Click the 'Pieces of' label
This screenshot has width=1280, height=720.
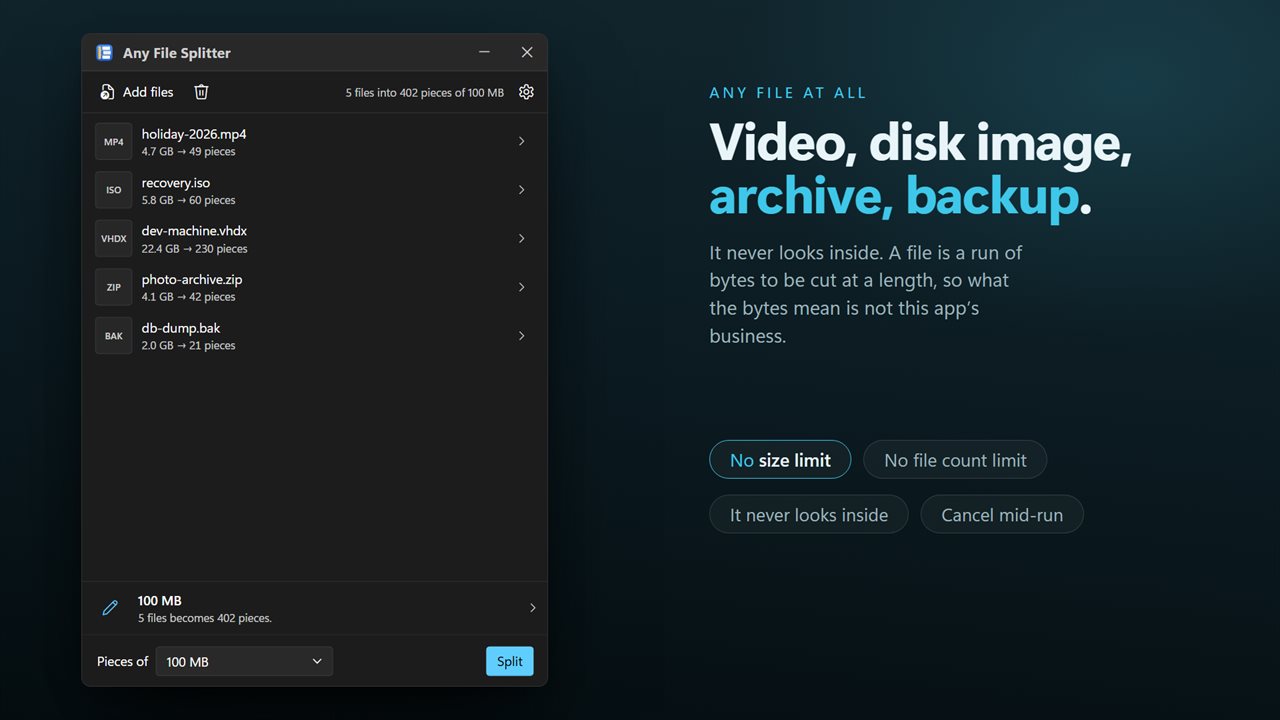[x=122, y=662]
